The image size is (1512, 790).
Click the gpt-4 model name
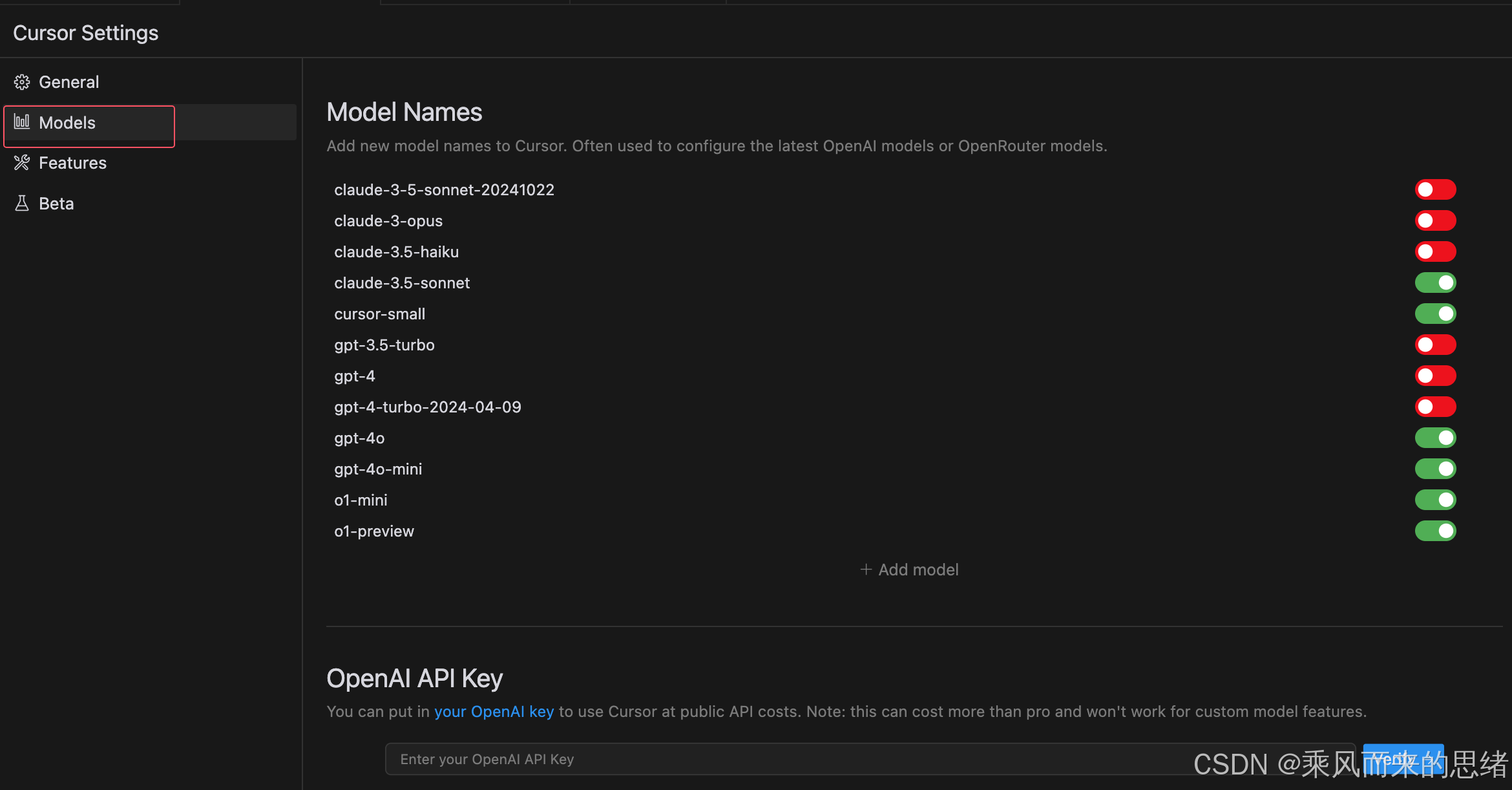click(x=354, y=376)
